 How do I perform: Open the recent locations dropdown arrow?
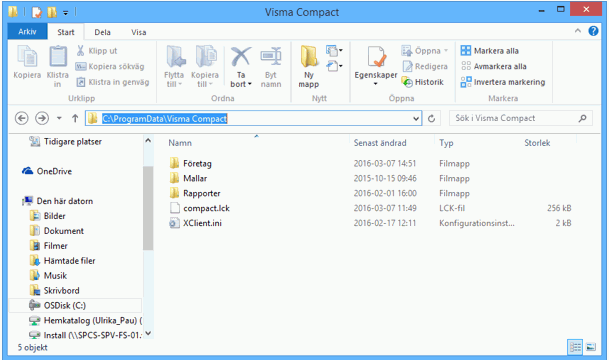click(59, 118)
